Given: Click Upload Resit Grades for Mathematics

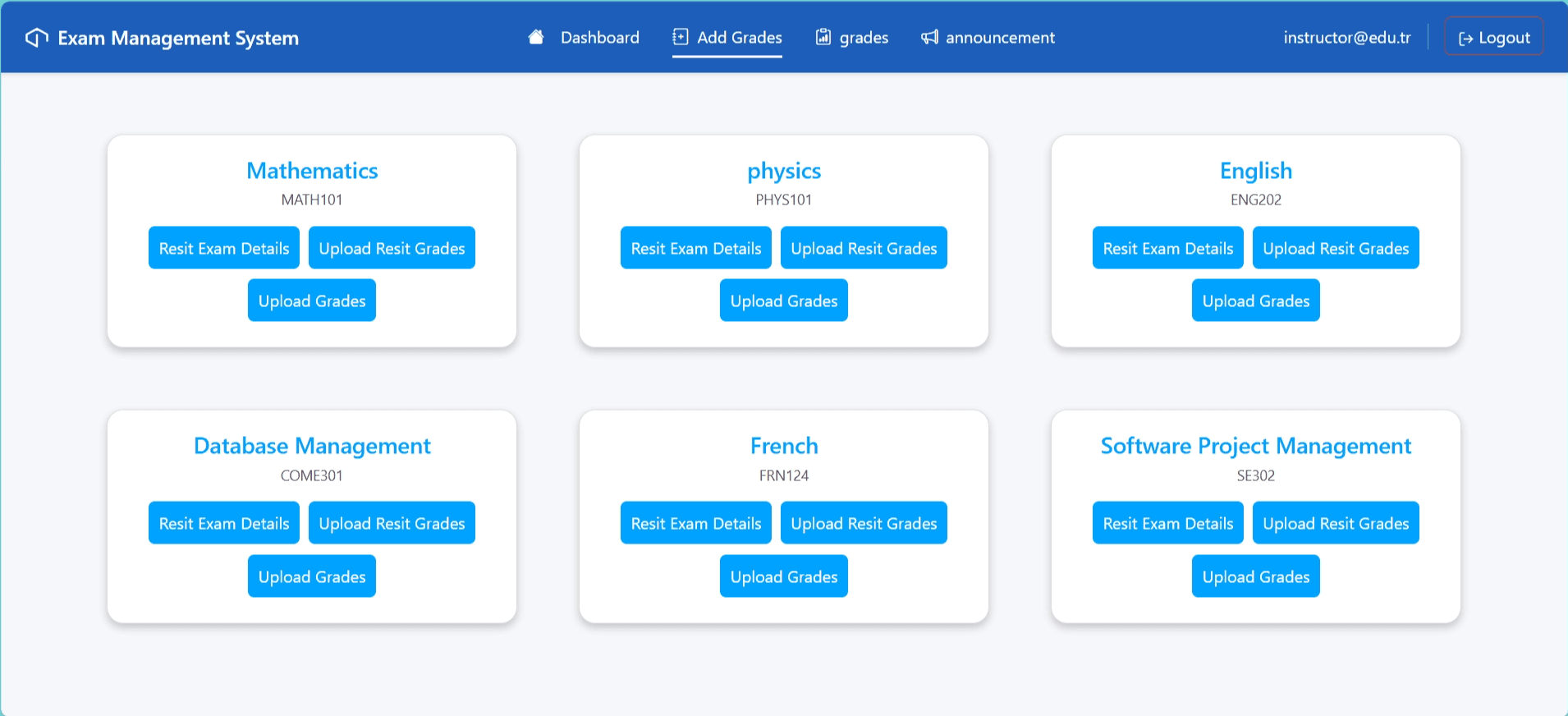Looking at the screenshot, I should click(x=392, y=248).
